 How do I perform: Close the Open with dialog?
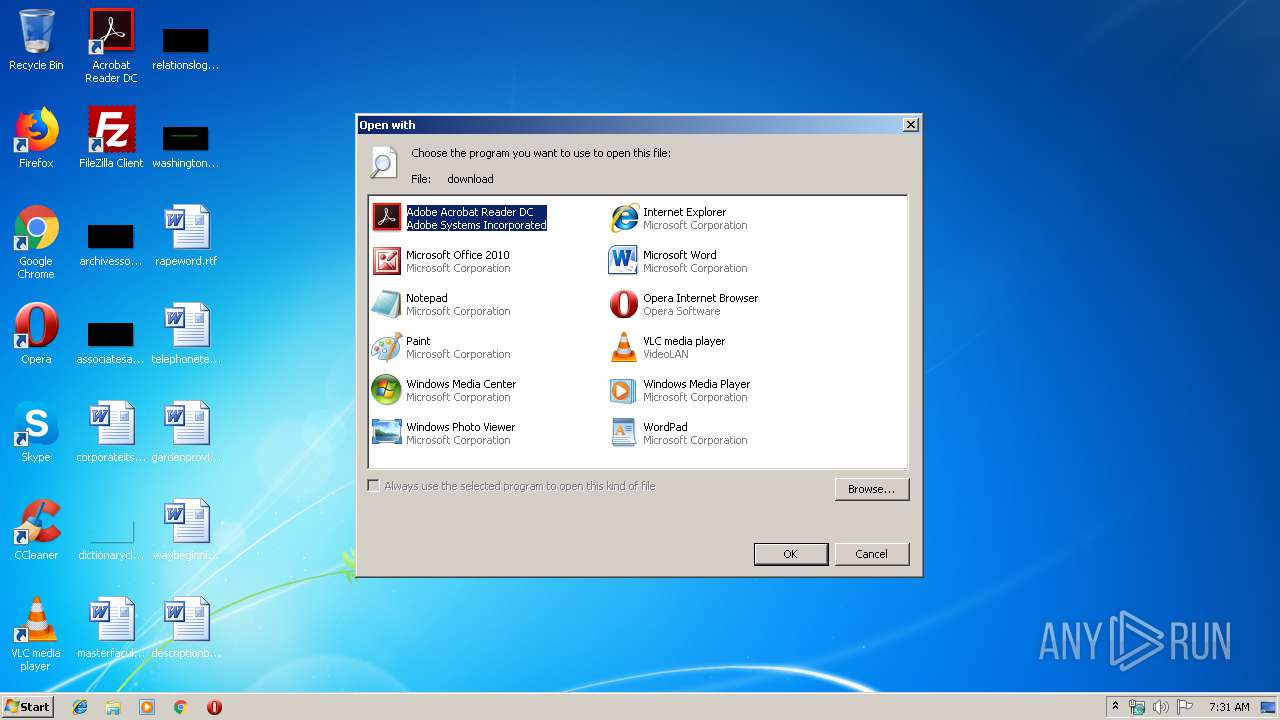910,125
